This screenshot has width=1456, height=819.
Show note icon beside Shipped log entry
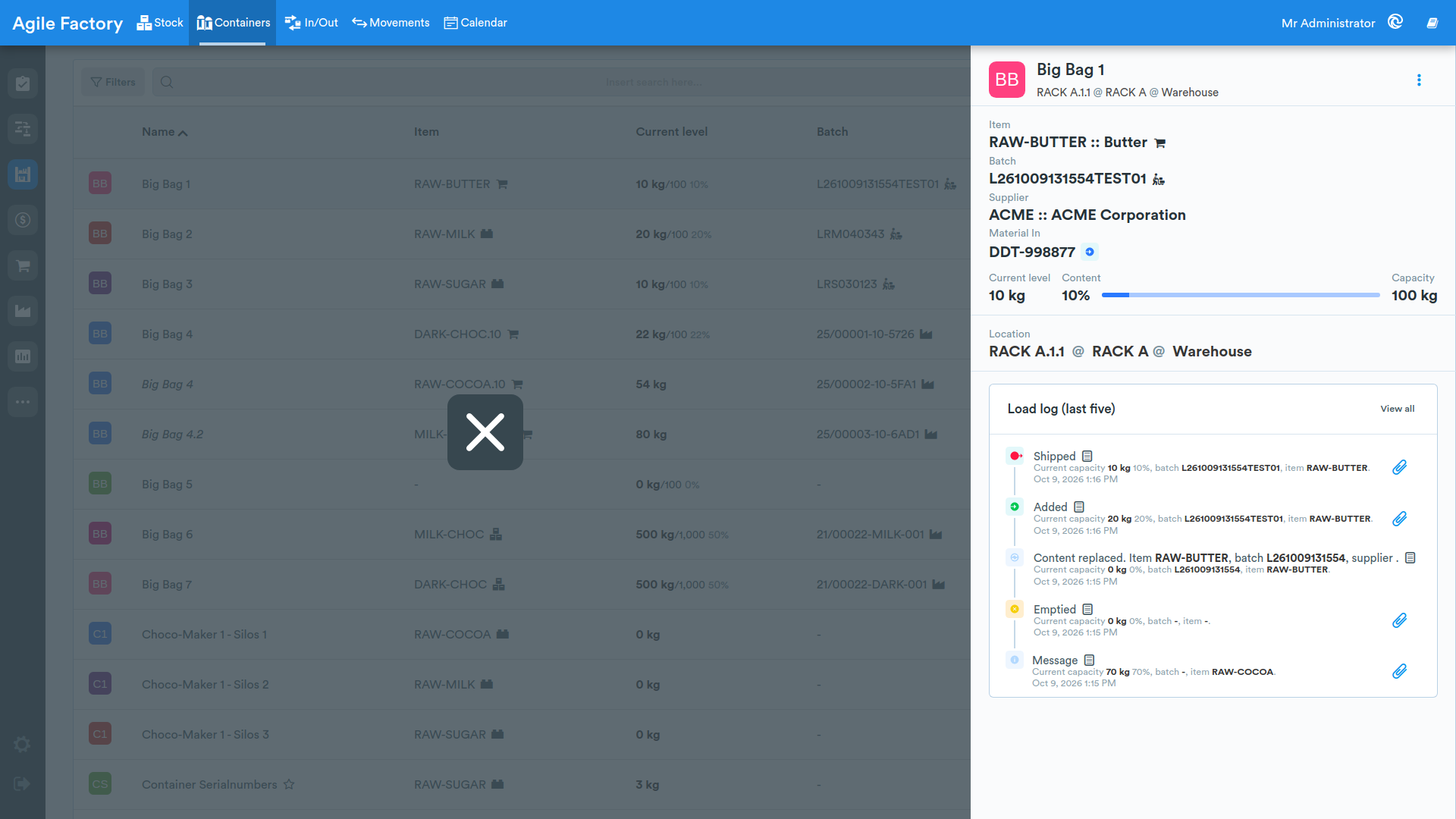click(1087, 456)
